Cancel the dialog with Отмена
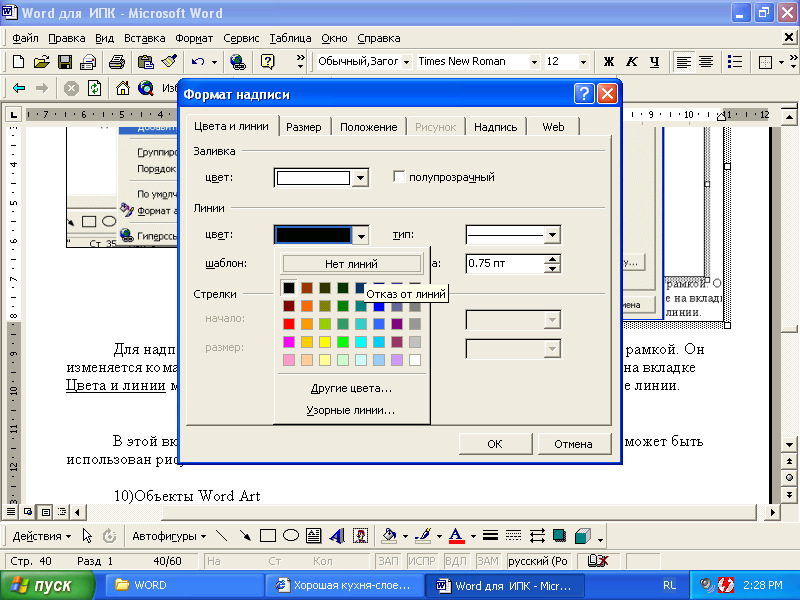The width and height of the screenshot is (800, 600). (573, 444)
